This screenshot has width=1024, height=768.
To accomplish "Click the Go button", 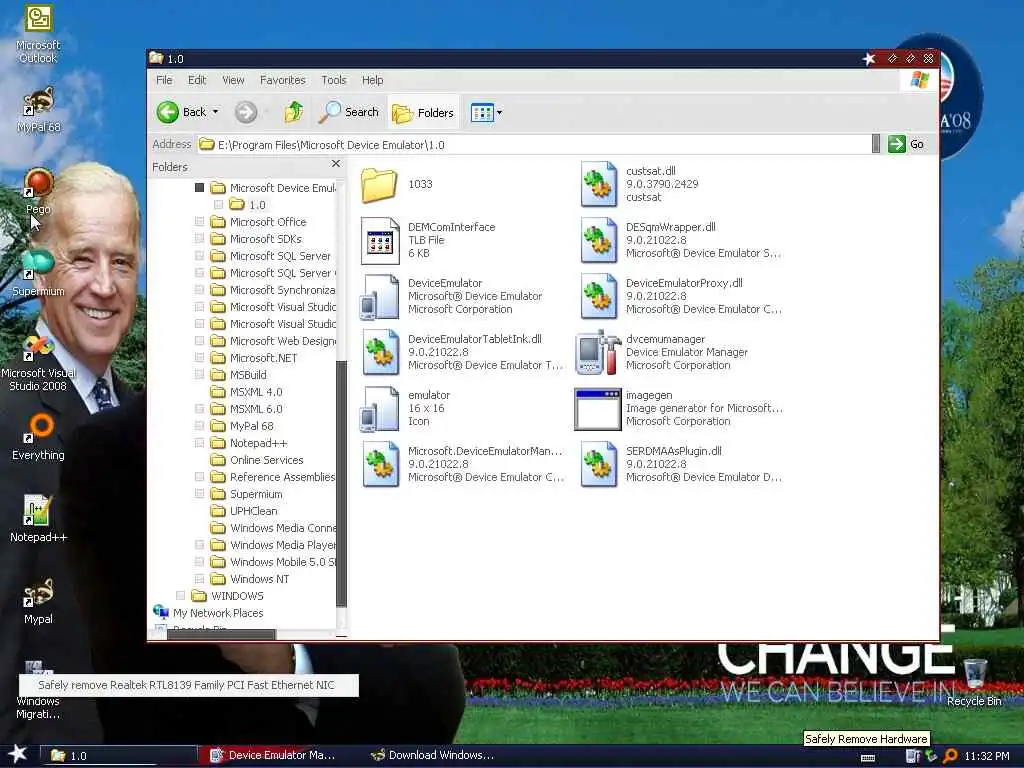I will (906, 144).
